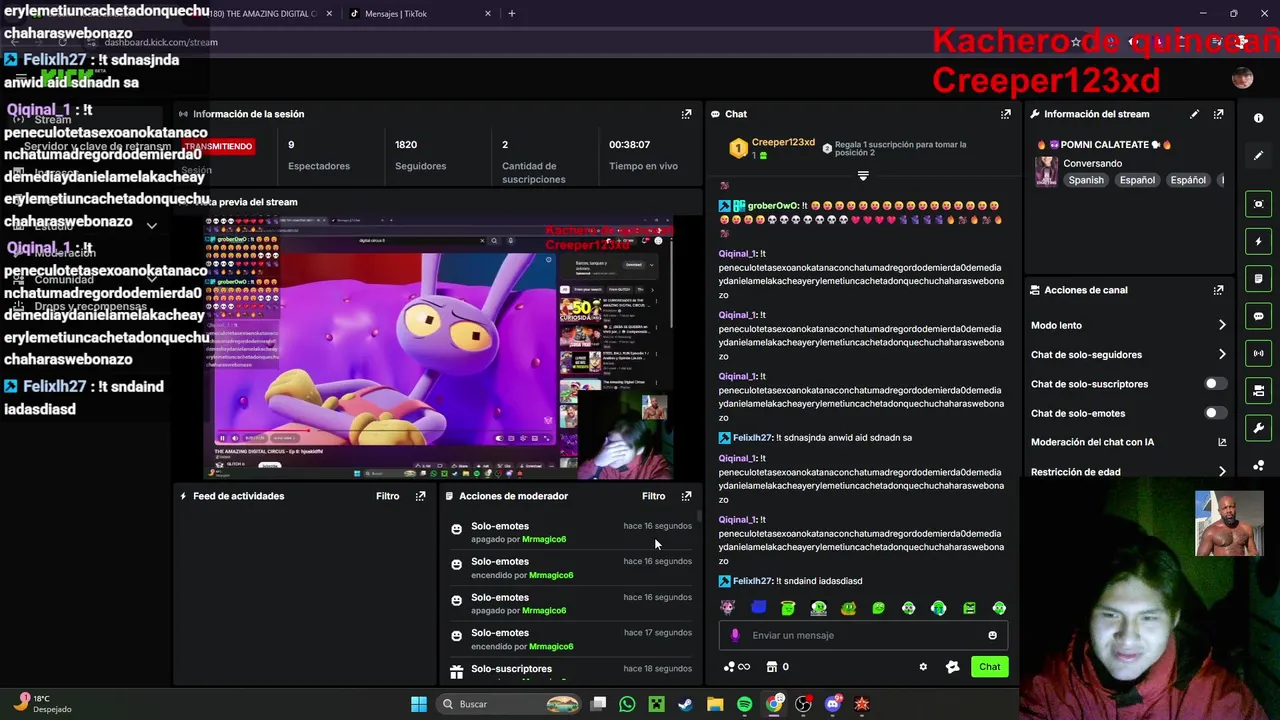Toggle the chat bubble sidebar icon

[1259, 316]
